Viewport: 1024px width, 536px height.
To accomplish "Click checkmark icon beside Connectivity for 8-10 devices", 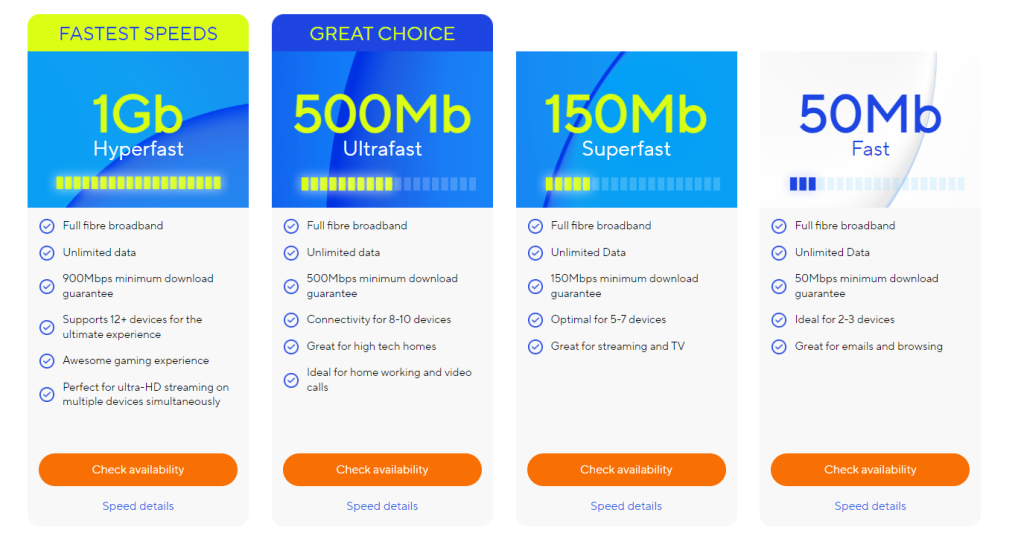I will tap(291, 320).
